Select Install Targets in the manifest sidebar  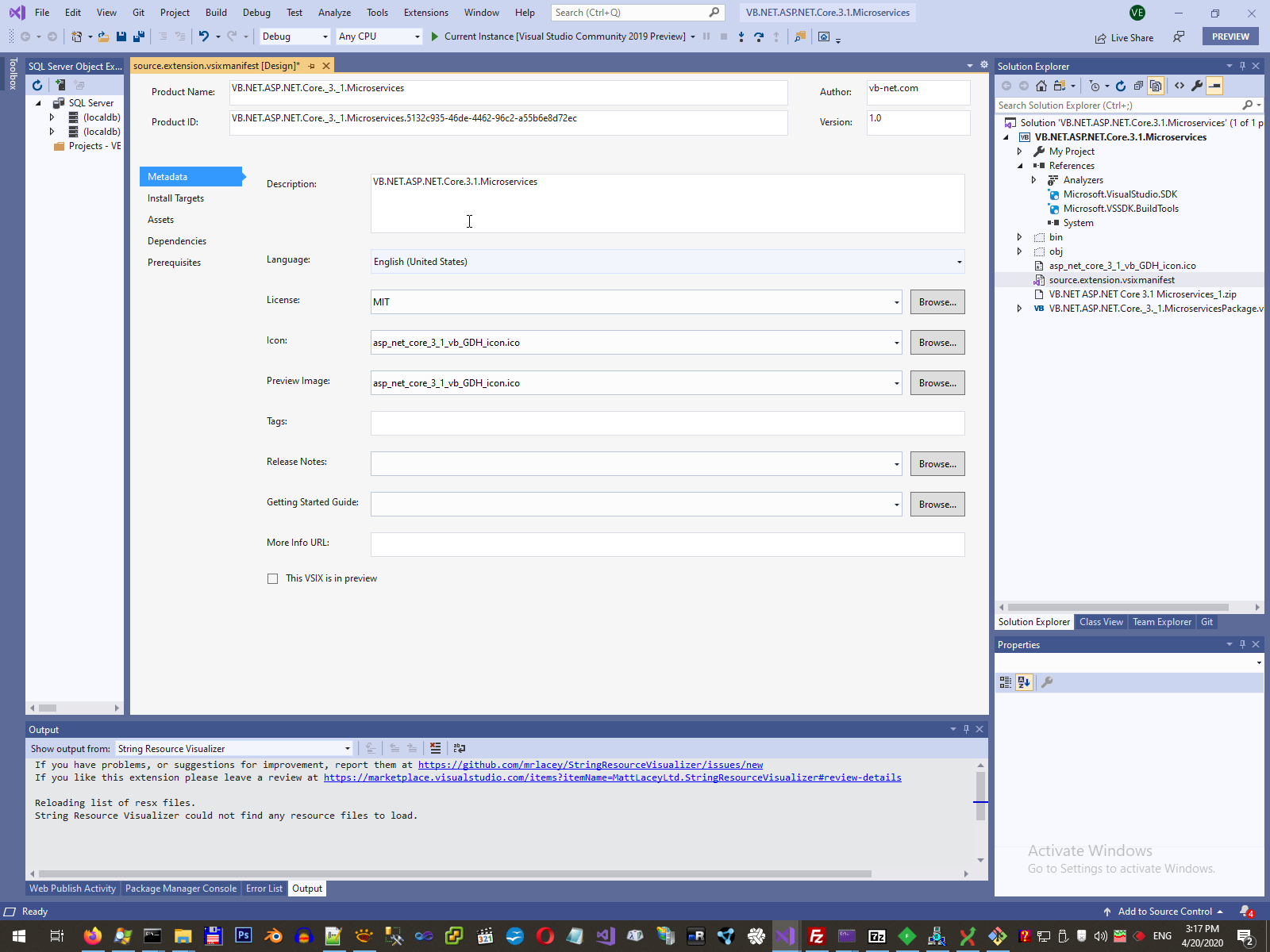[x=175, y=198]
